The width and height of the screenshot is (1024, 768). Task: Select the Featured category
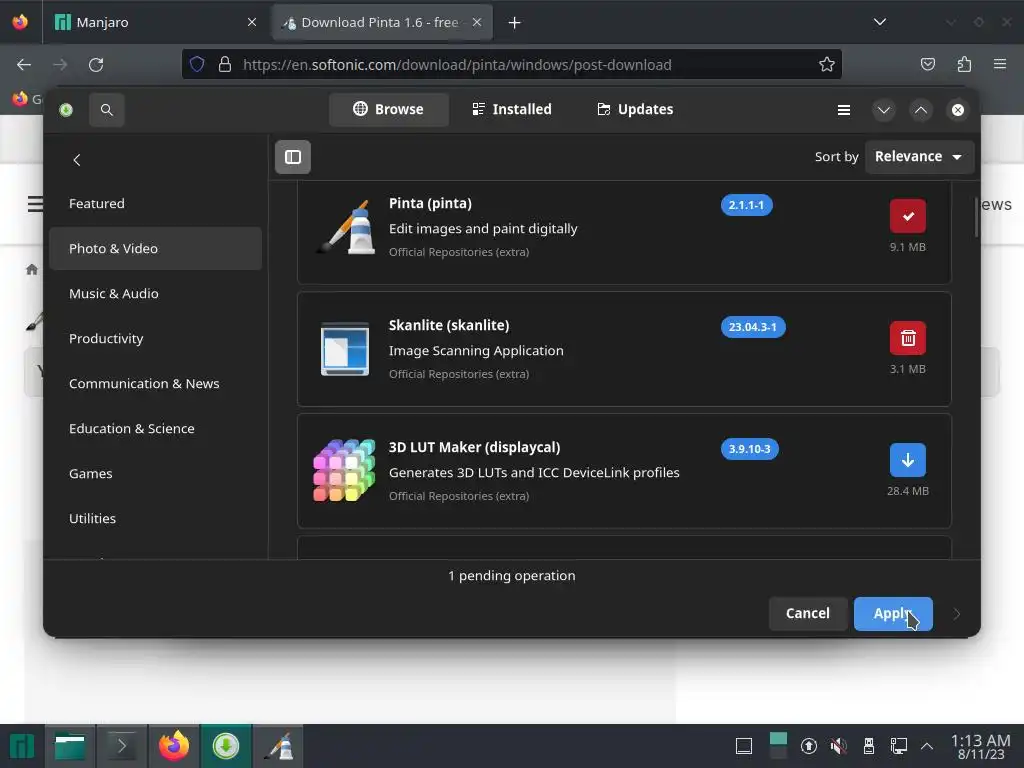[155, 203]
